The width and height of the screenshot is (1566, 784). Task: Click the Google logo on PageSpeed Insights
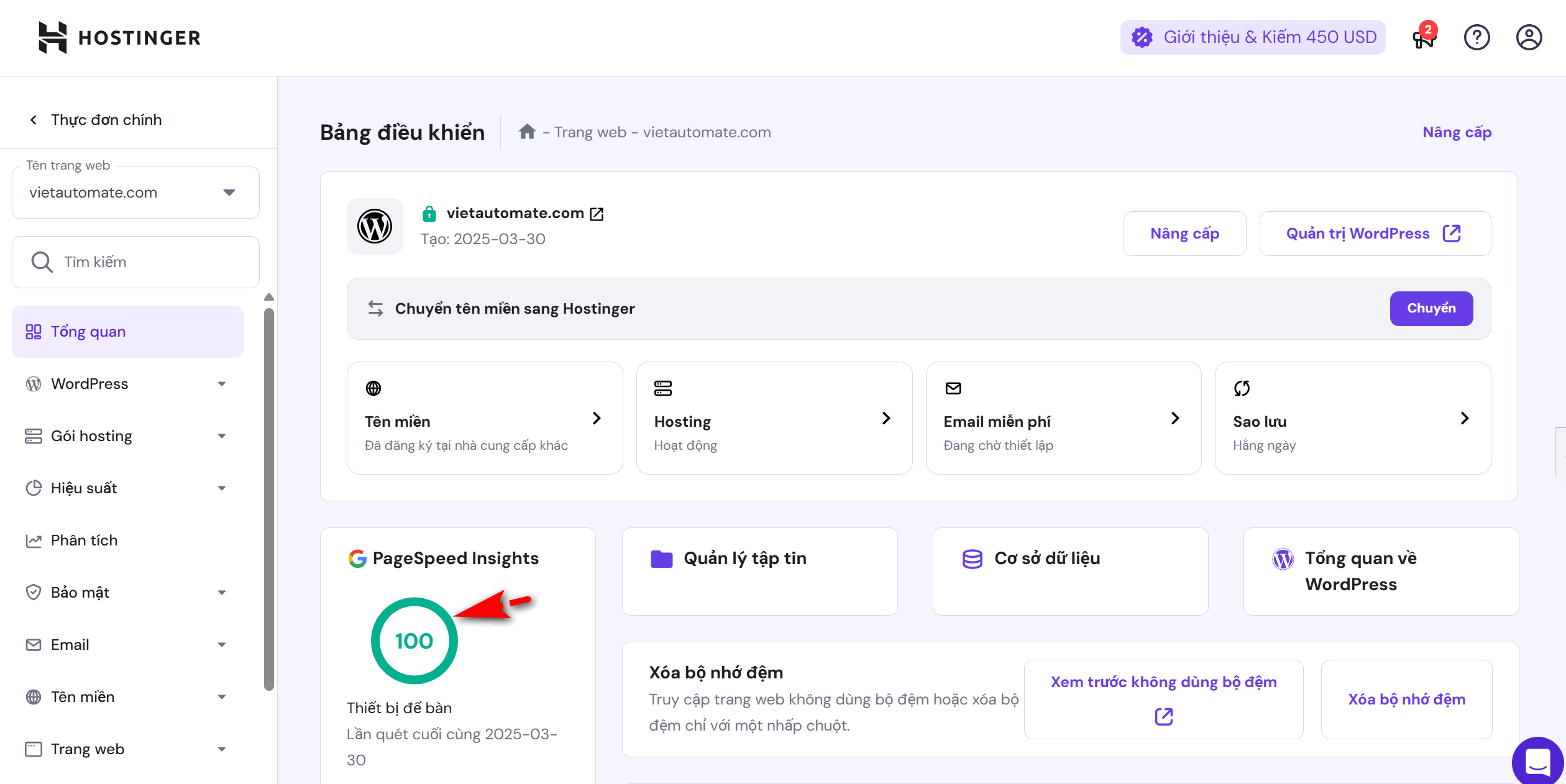357,558
